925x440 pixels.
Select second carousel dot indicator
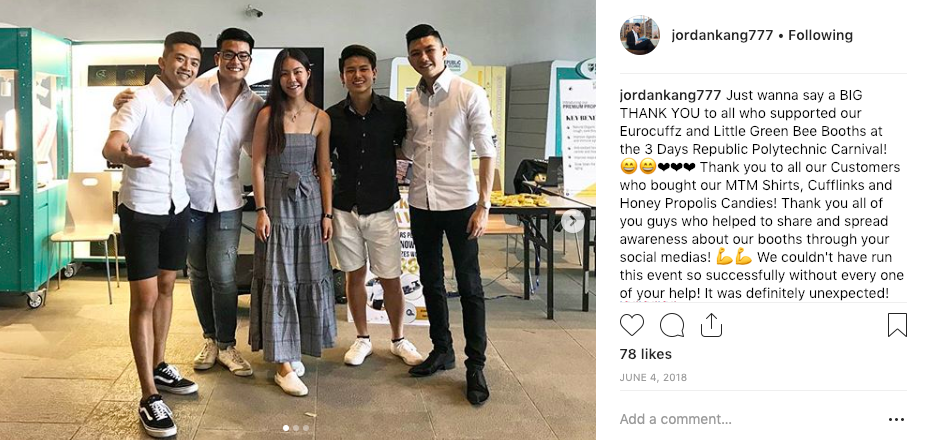[296, 428]
